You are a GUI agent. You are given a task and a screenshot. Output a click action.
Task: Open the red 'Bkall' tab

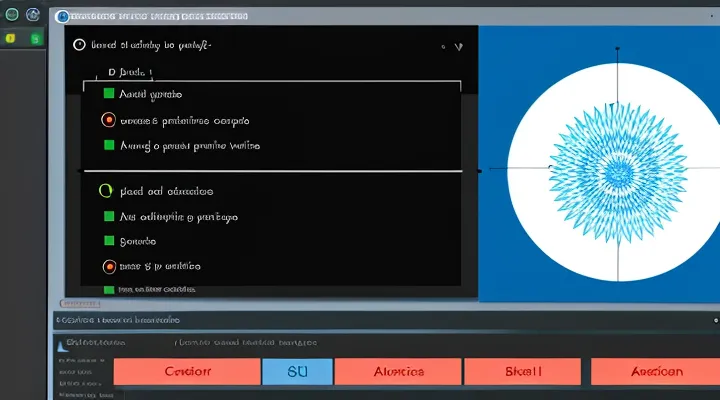[525, 371]
